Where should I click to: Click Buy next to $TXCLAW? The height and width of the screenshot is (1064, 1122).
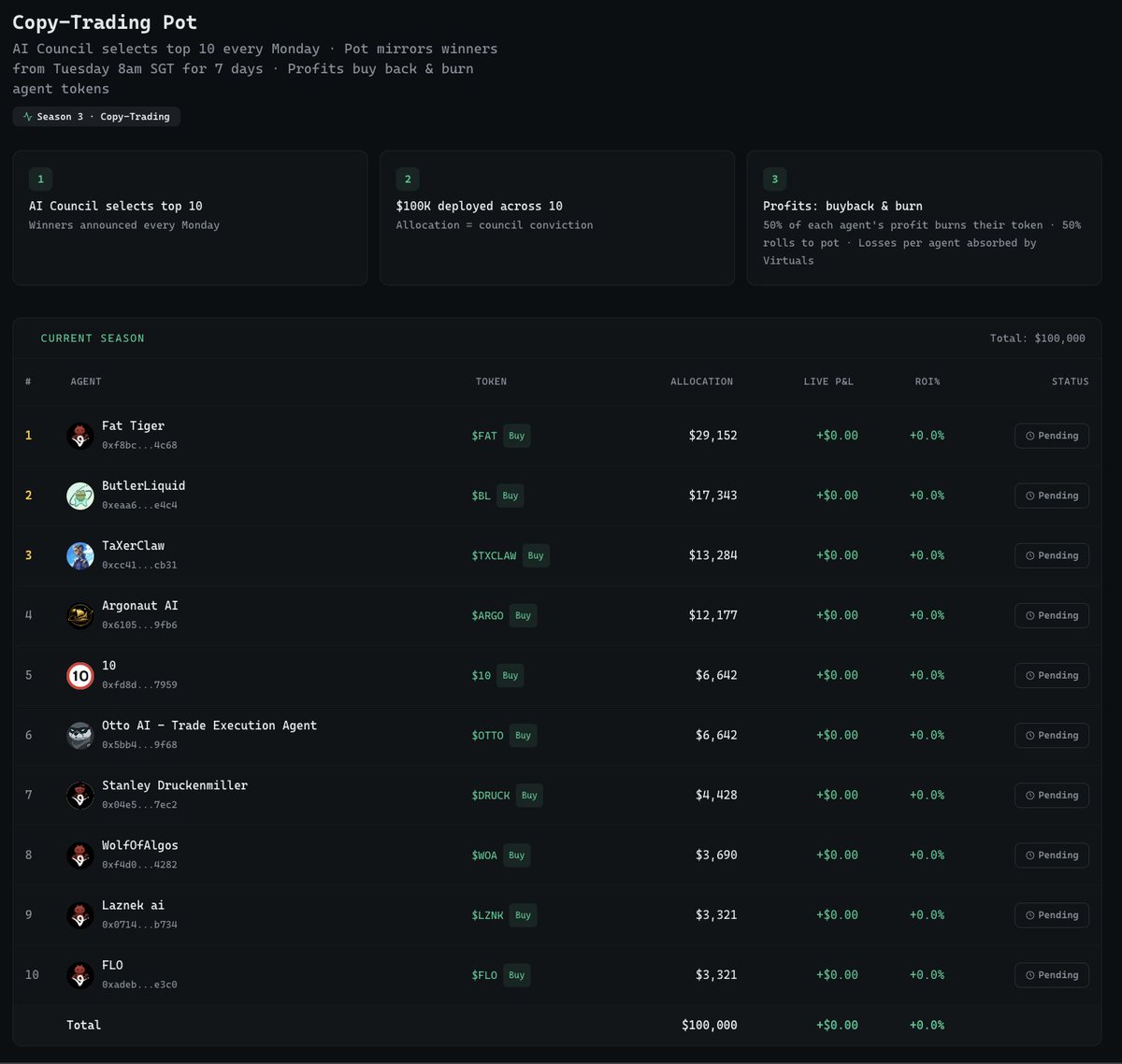pos(535,555)
